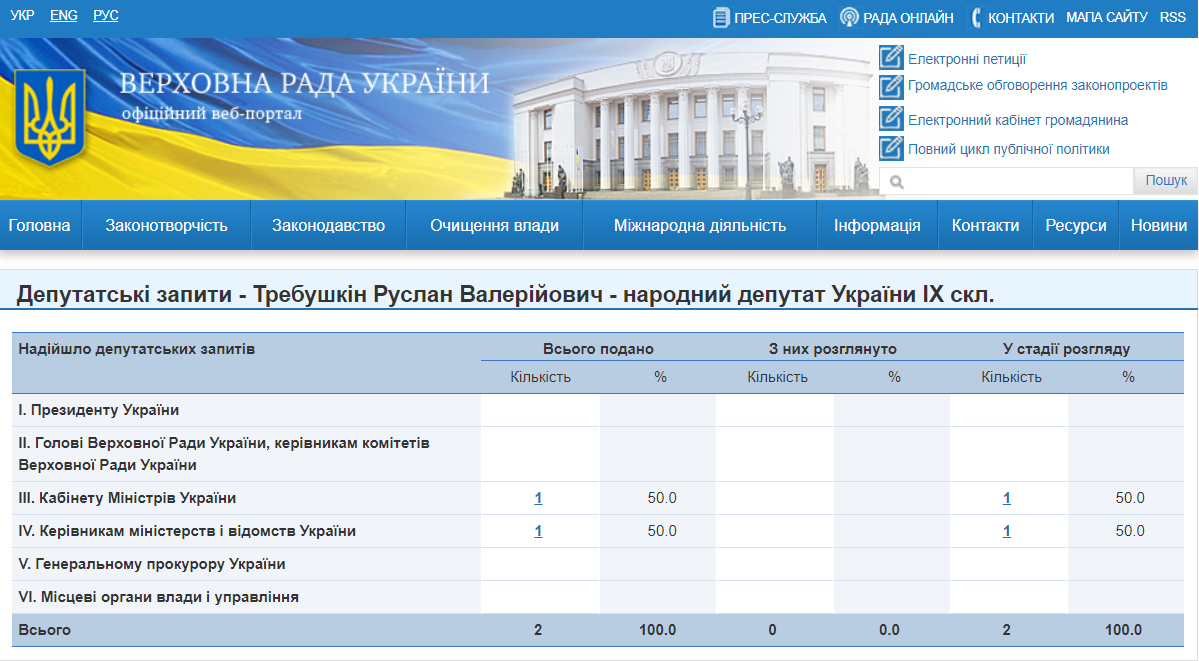Open the Інформація menu item

[x=877, y=225]
